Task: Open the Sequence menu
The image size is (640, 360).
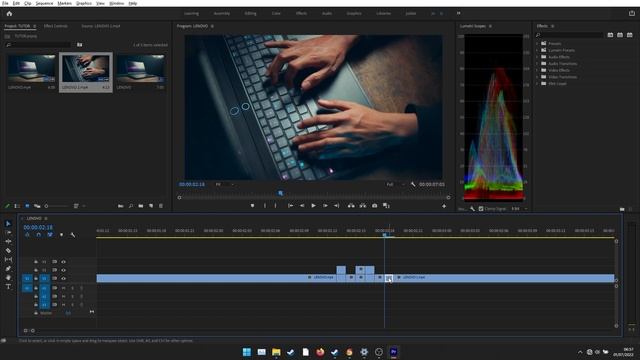Action: tap(44, 3)
